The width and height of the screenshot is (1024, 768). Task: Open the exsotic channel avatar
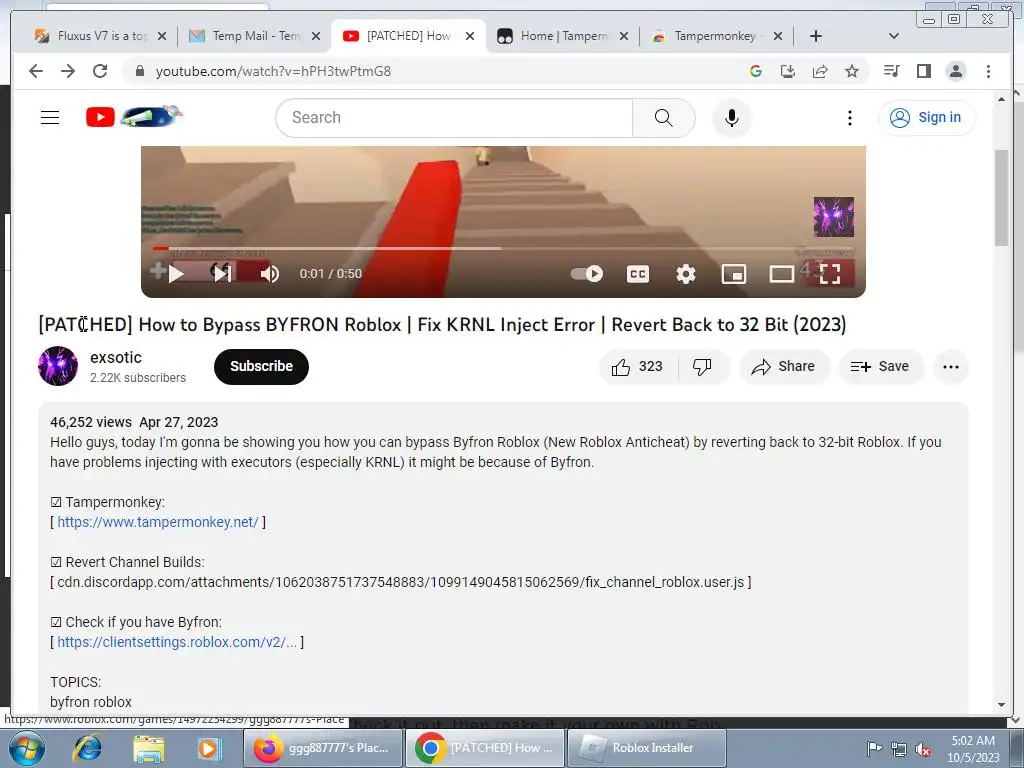tap(58, 366)
